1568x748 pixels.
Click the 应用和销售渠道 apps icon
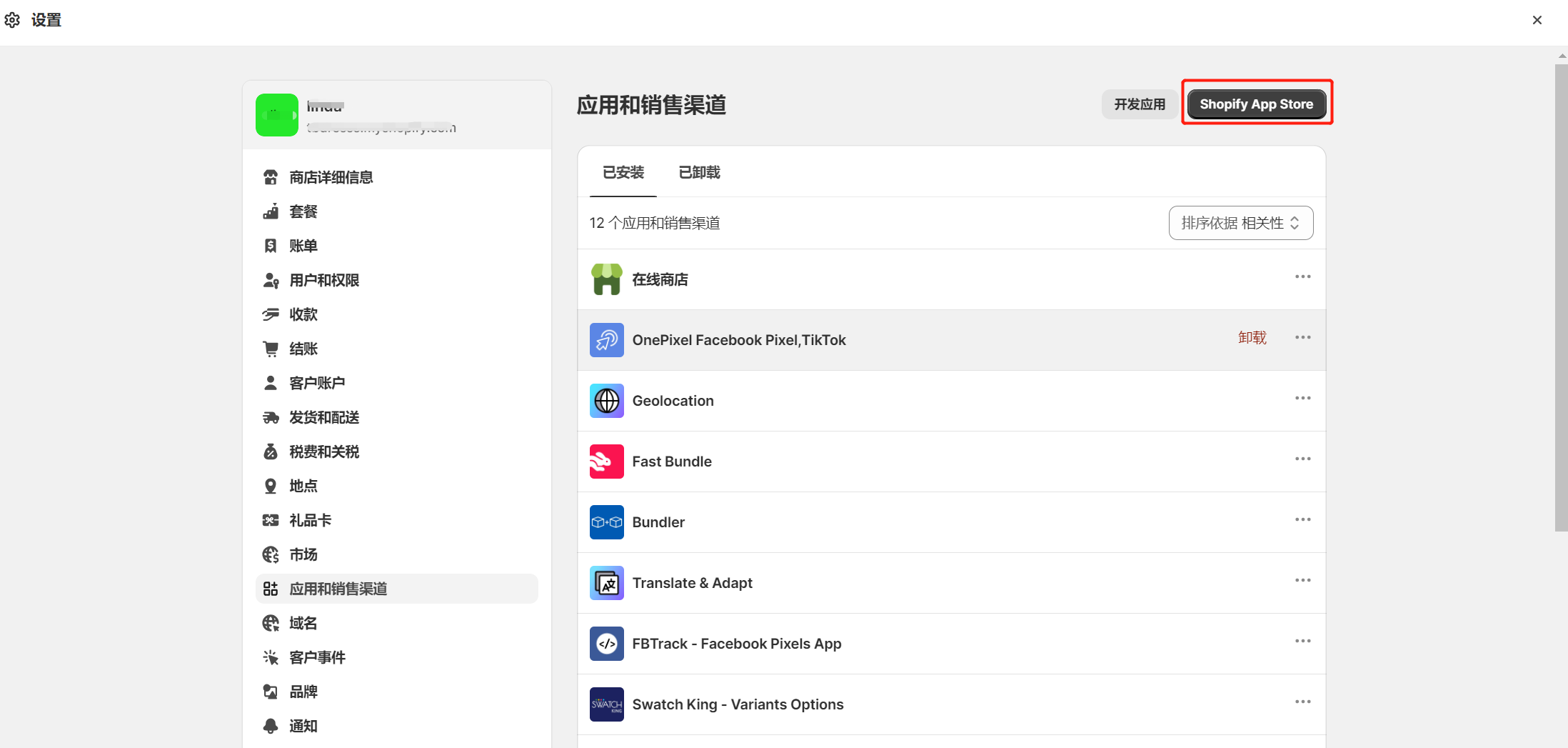click(271, 589)
